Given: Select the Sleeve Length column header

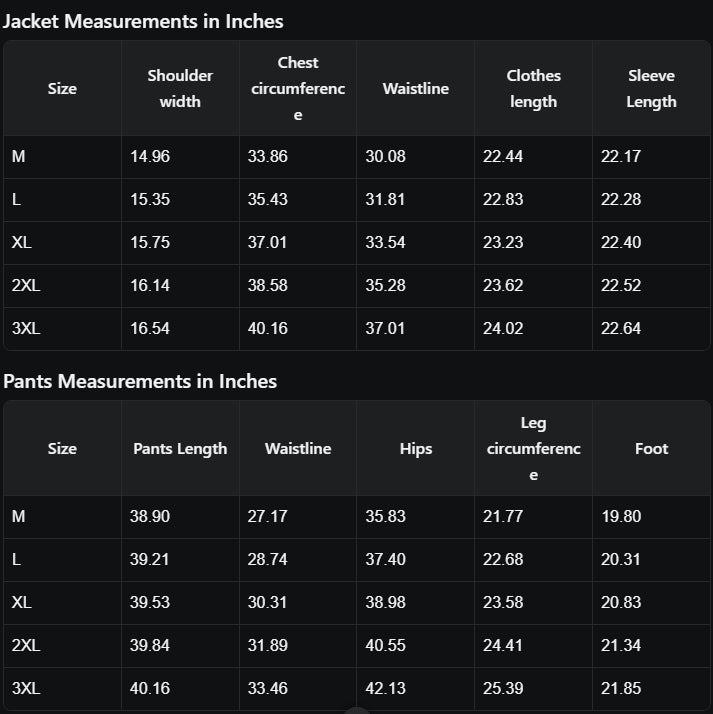Looking at the screenshot, I should (651, 88).
